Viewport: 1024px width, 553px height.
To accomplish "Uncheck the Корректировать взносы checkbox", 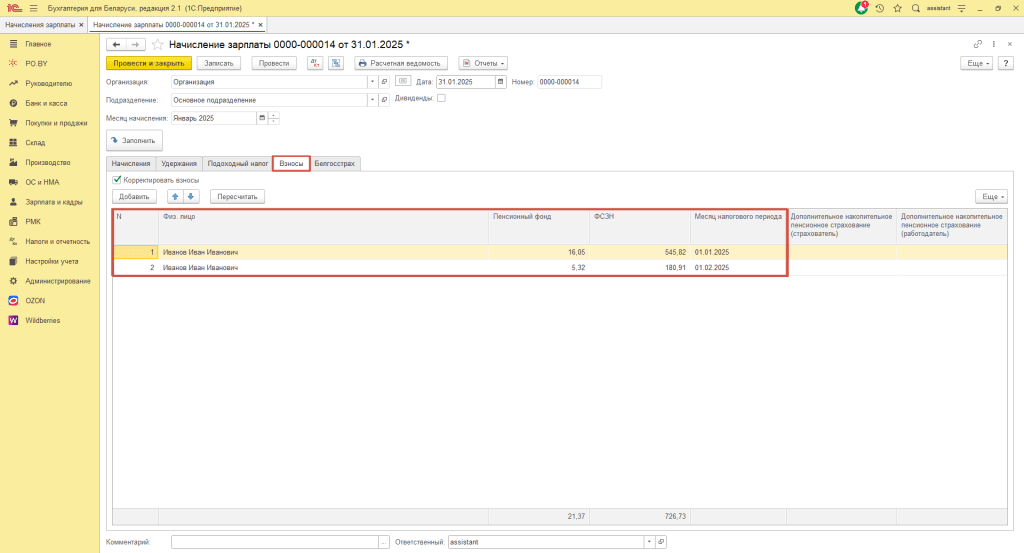I will tap(117, 180).
